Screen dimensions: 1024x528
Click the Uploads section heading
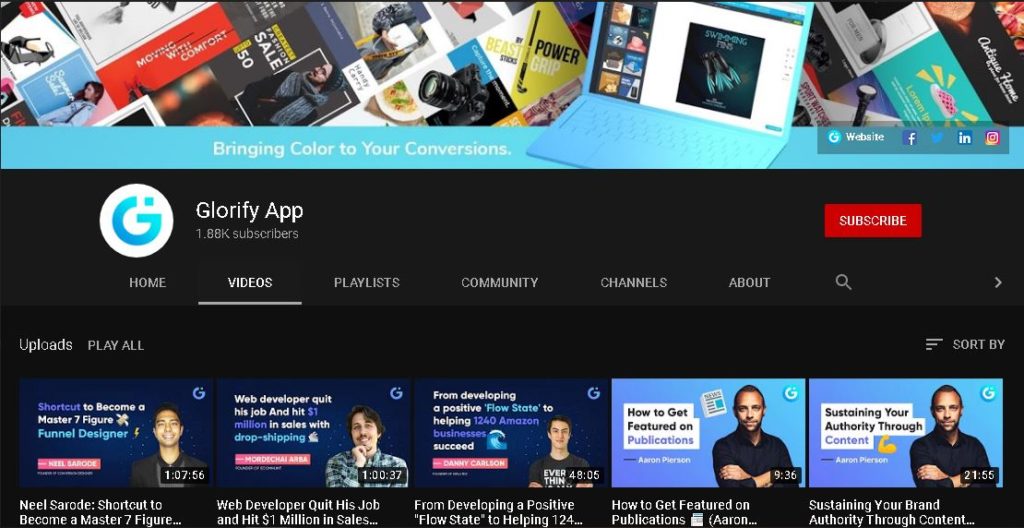point(46,345)
